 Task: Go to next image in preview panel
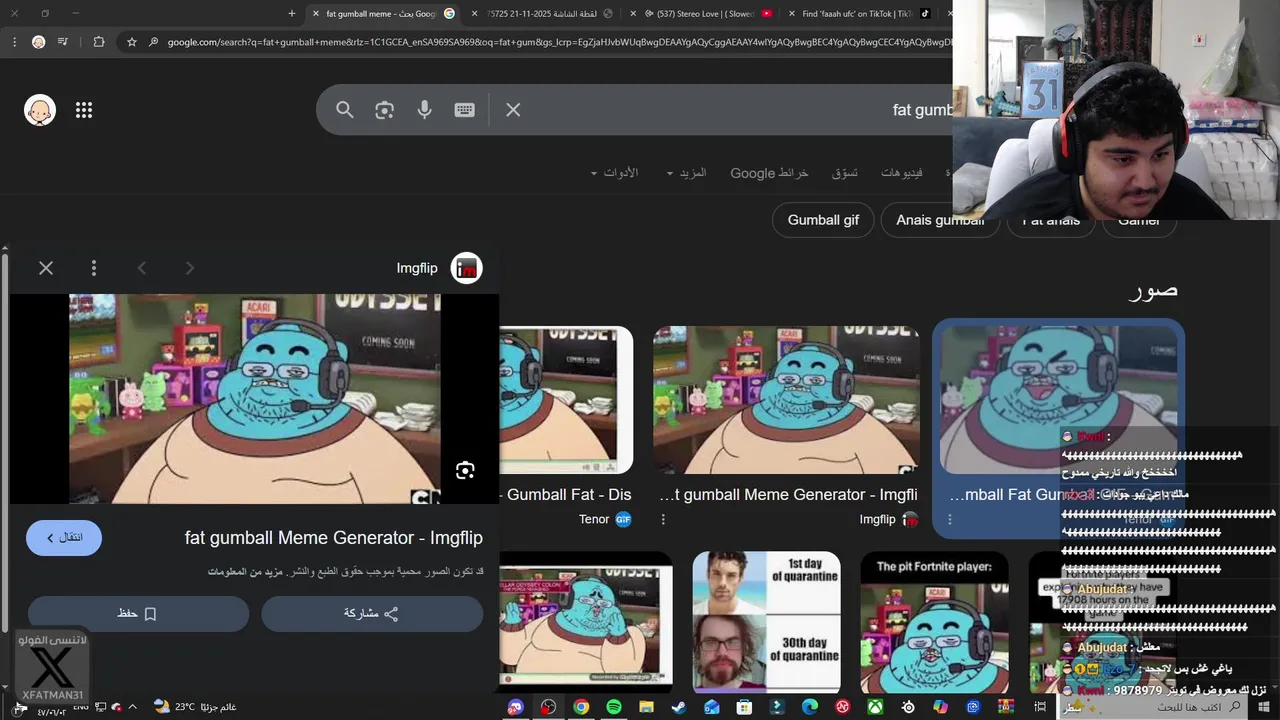[x=190, y=268]
